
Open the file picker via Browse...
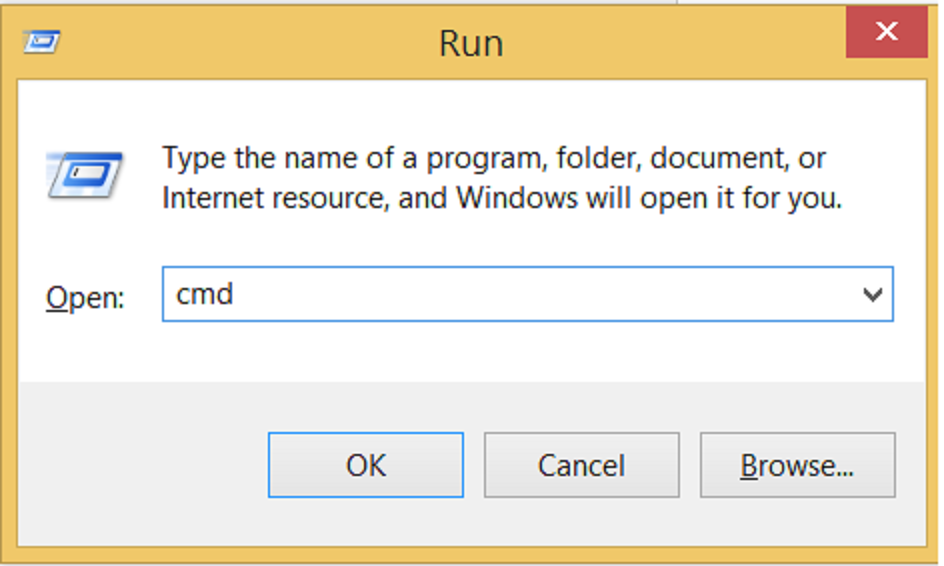797,465
